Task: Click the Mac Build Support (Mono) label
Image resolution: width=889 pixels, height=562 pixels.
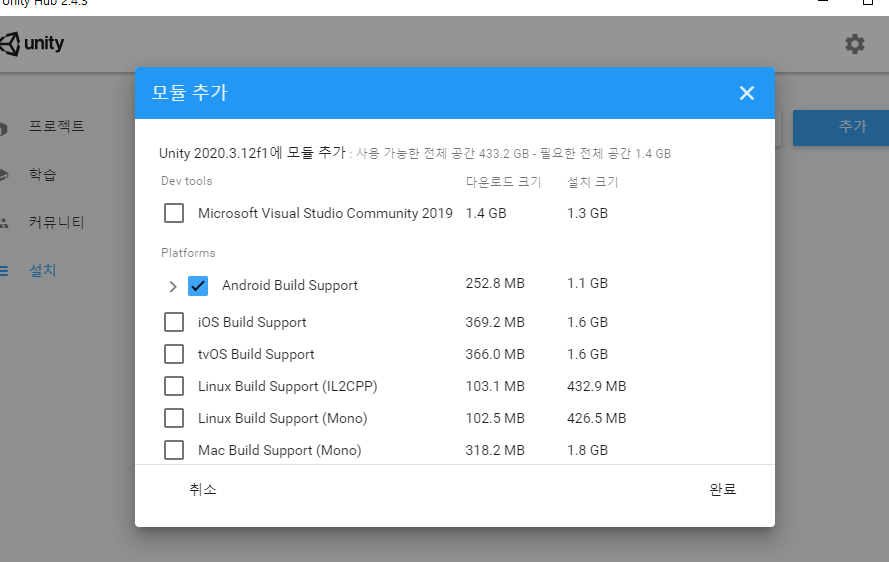Action: pyautogui.click(x=280, y=450)
